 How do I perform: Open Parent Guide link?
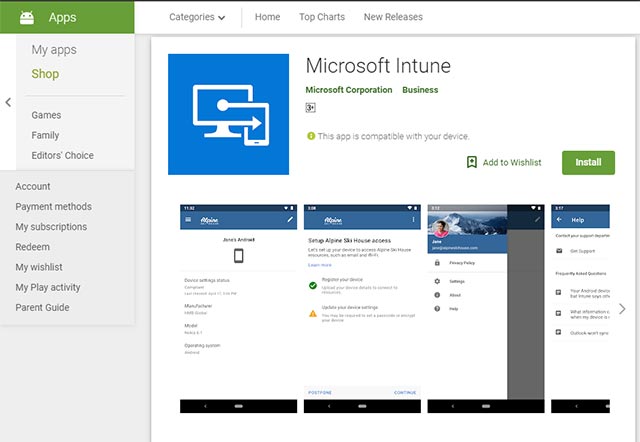tap(42, 307)
